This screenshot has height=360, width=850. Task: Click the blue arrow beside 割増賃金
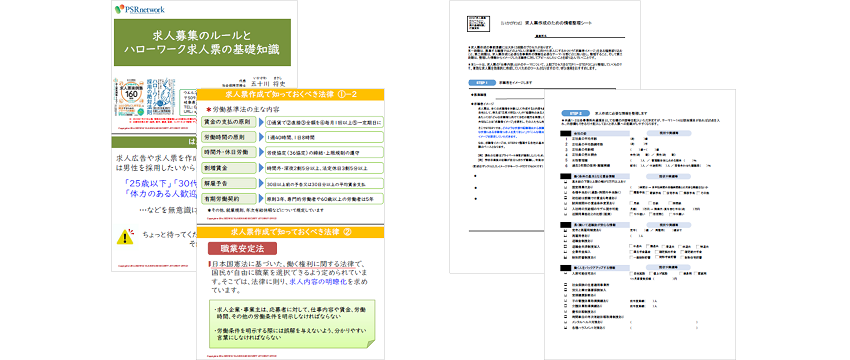260,168
